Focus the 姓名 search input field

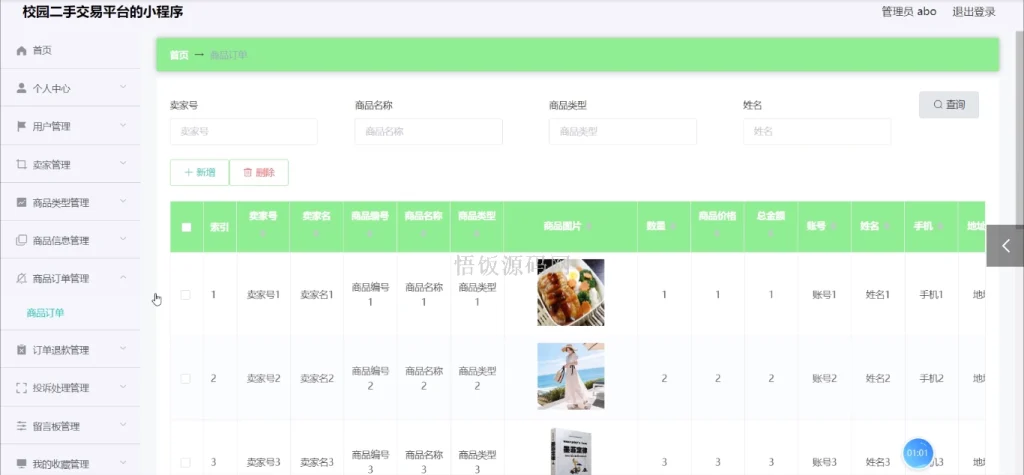tap(817, 131)
